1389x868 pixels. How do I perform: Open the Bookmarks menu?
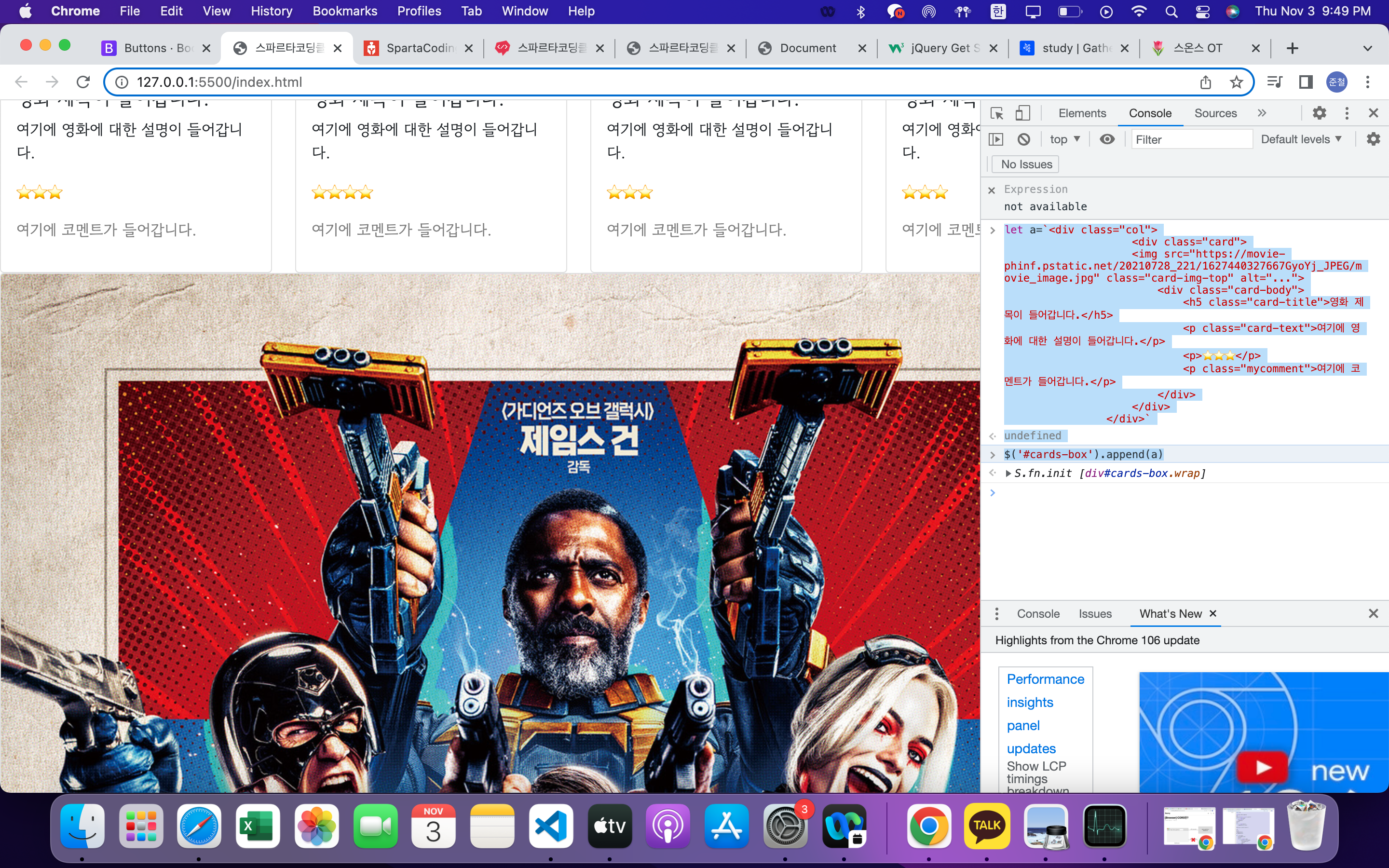(345, 11)
